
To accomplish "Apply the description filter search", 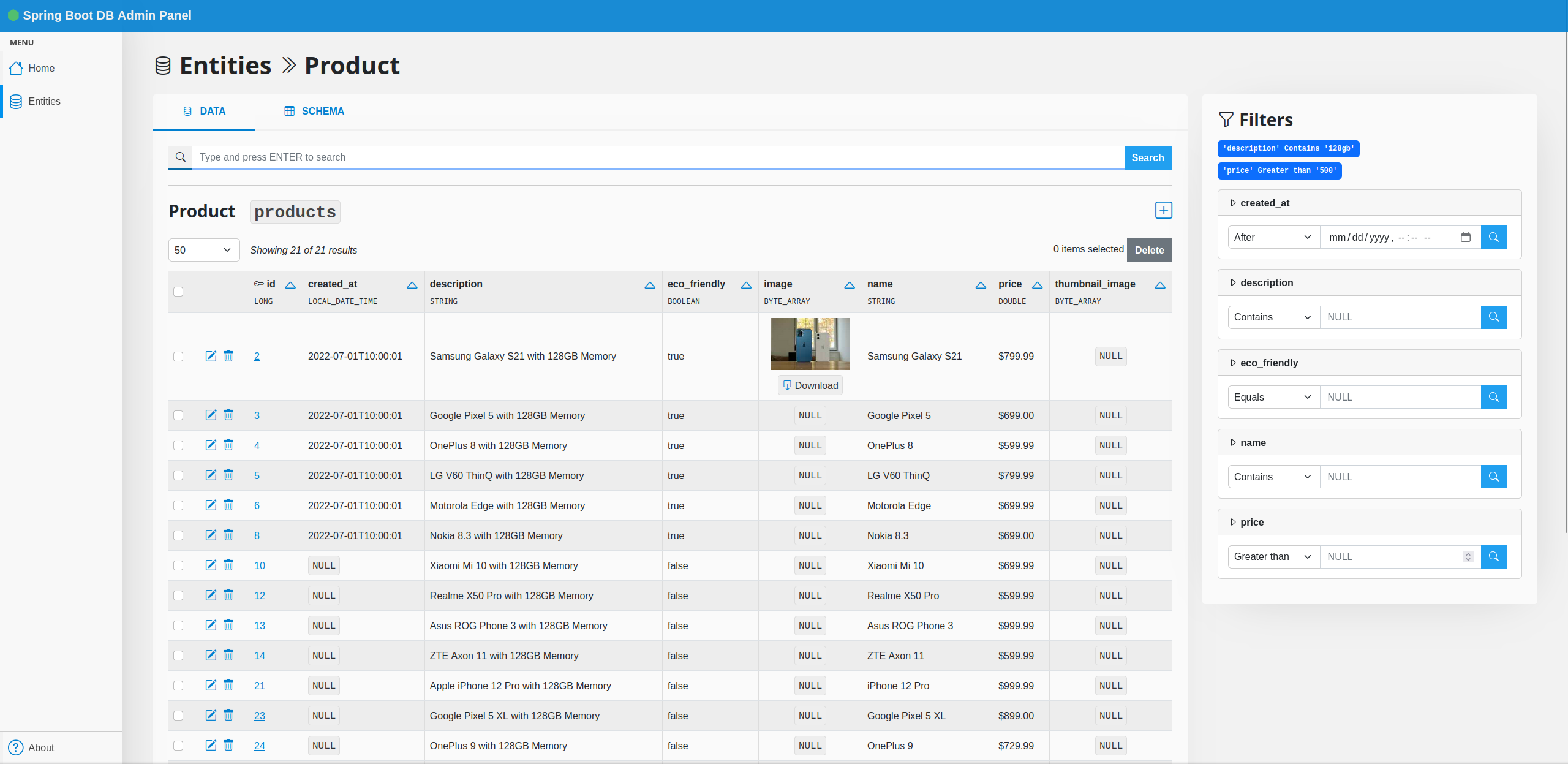I will (1493, 317).
